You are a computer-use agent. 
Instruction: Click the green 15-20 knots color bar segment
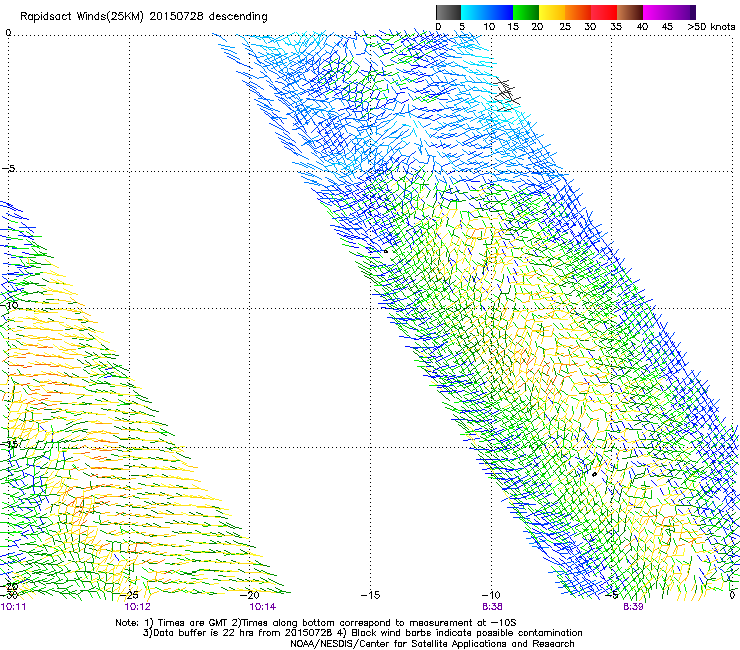pos(526,12)
